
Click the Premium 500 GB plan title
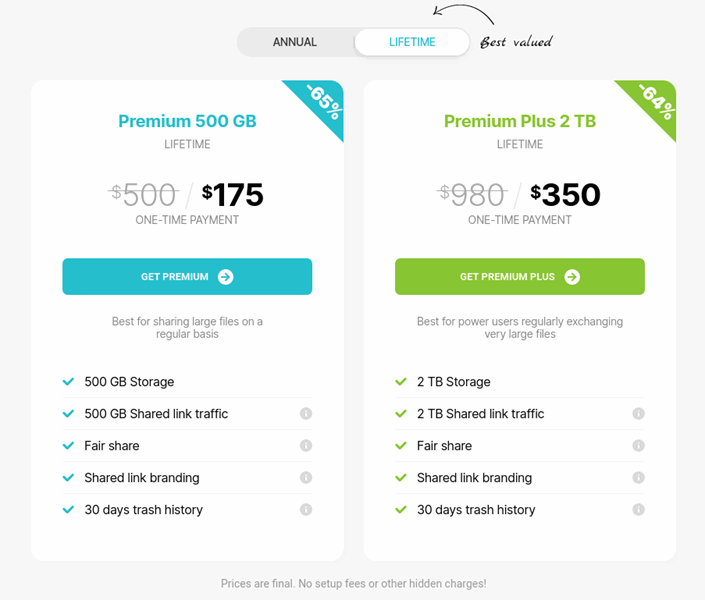[187, 122]
